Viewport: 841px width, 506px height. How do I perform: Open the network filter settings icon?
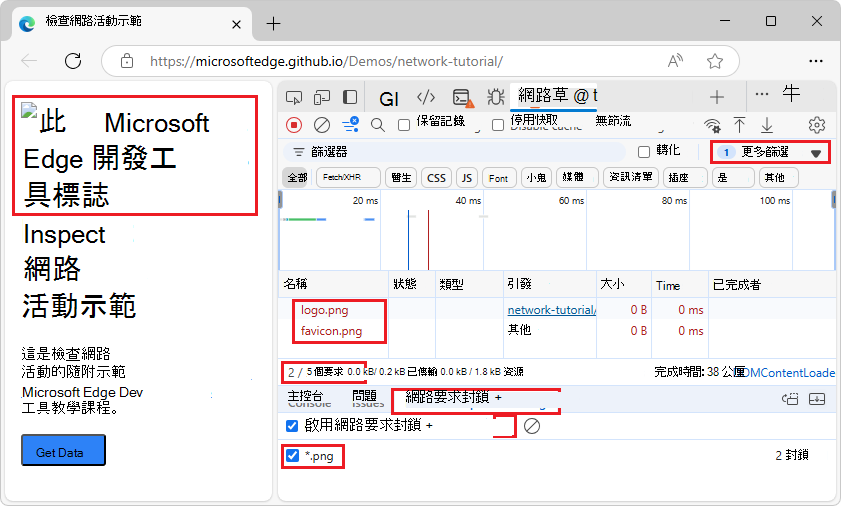[x=351, y=124]
